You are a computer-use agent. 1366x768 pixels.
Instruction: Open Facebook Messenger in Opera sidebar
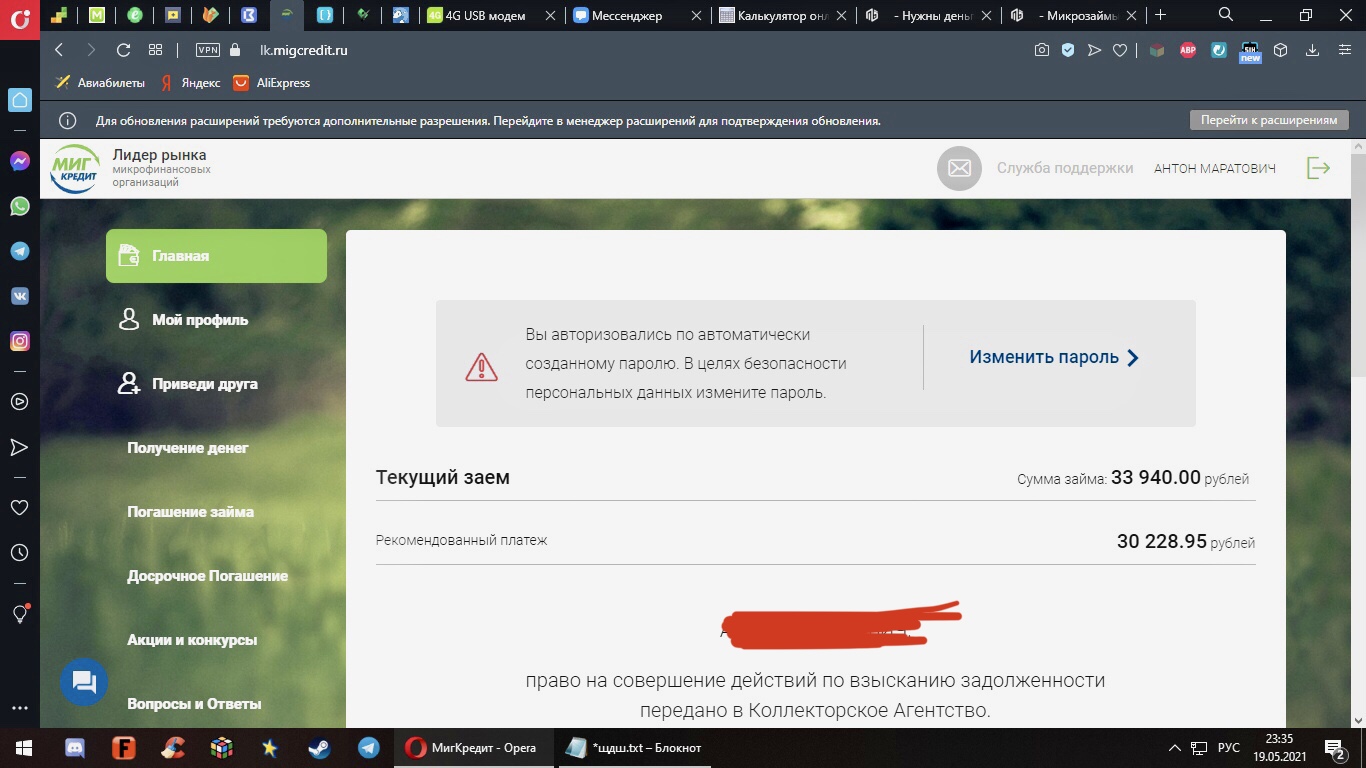coord(19,161)
